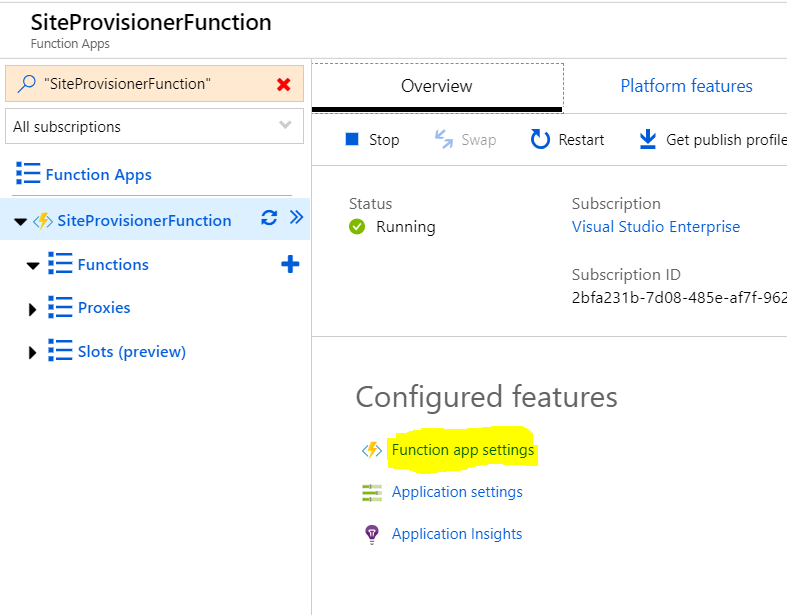Expand panel with double chevron icon
Viewport: 787px width, 615px height.
coord(297,217)
